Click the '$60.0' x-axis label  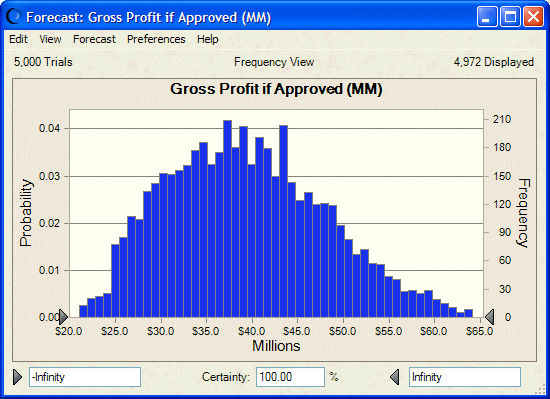click(x=434, y=331)
